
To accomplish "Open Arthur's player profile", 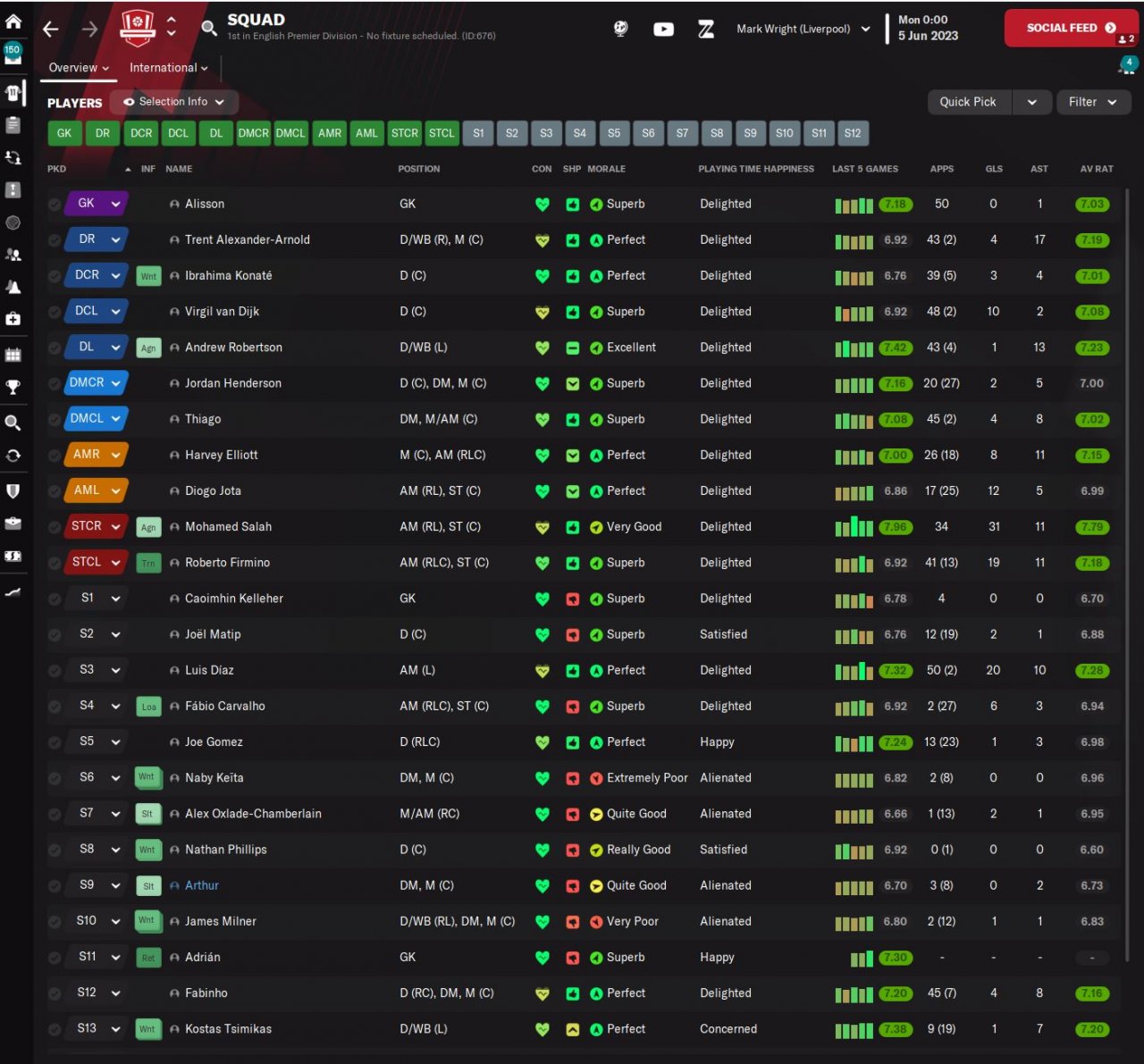I will [x=202, y=885].
